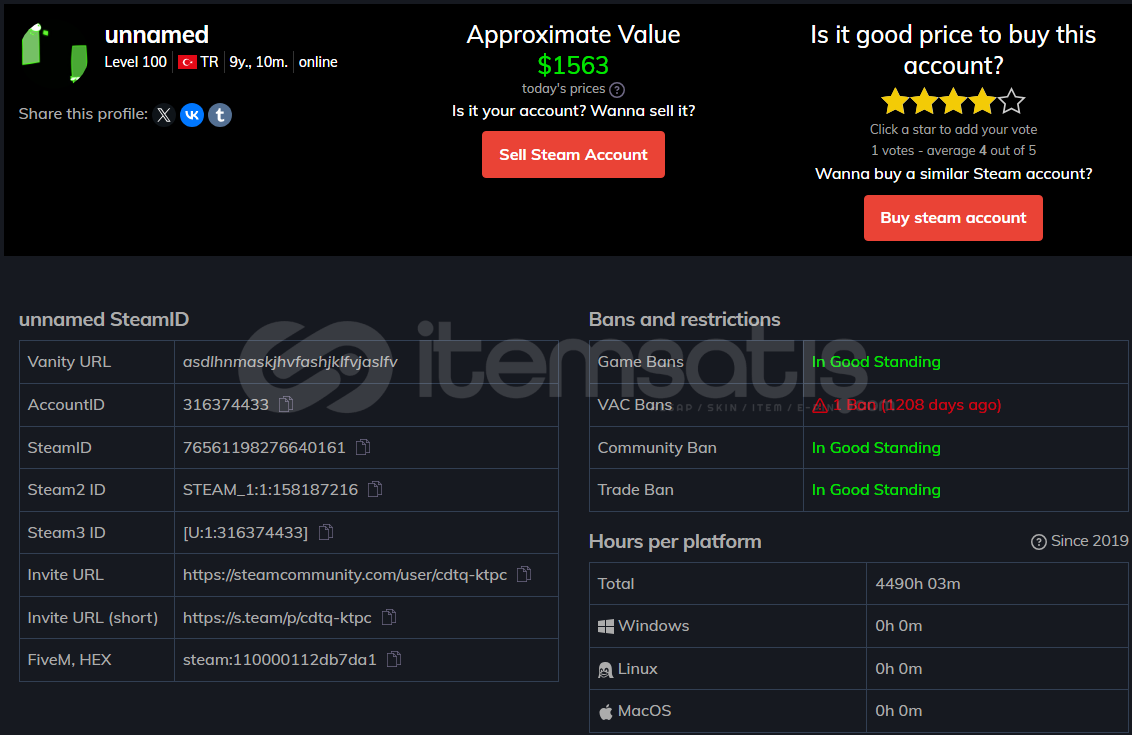
Task: Click the VAC ban warning triangle
Action: click(x=820, y=405)
